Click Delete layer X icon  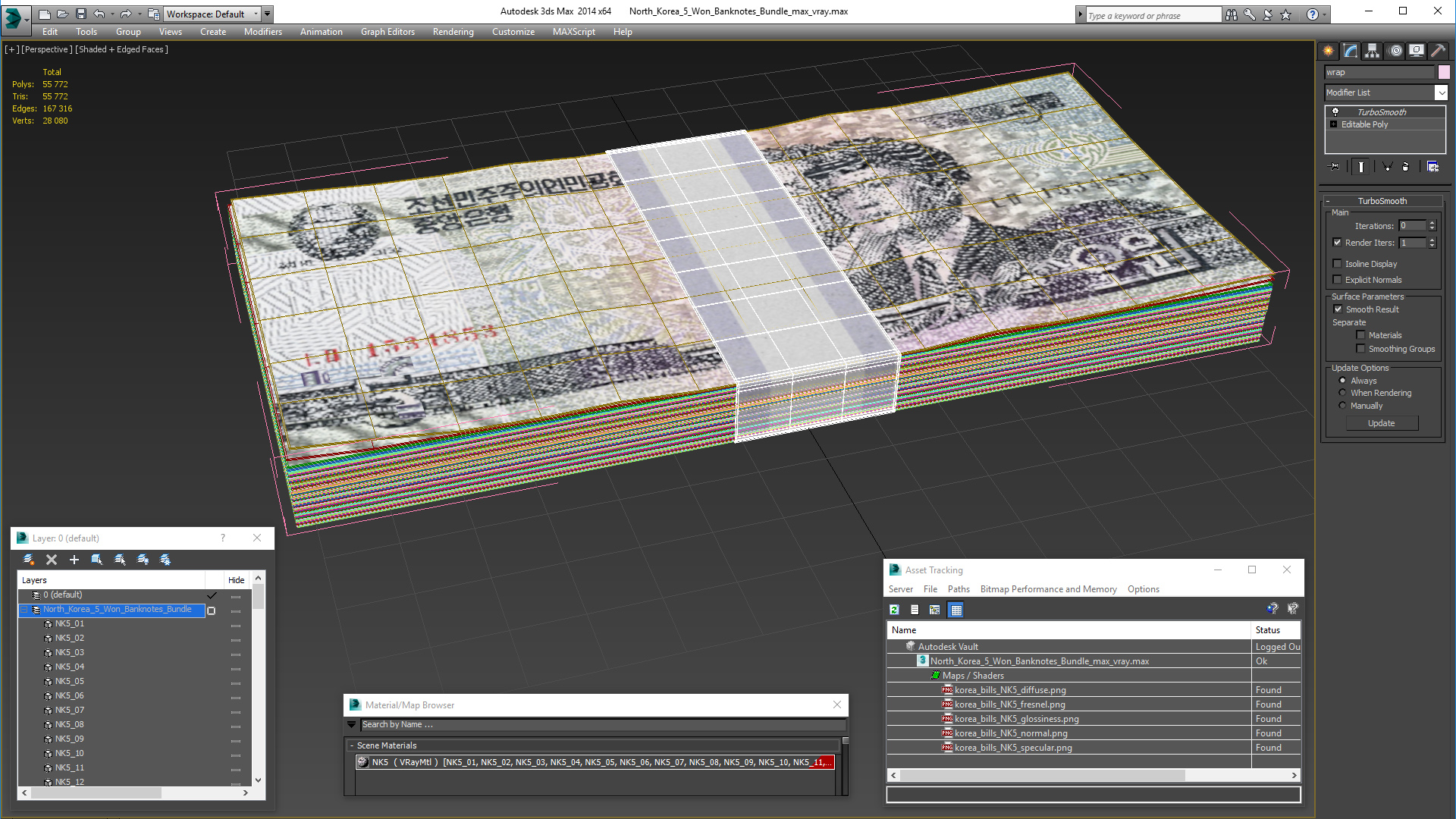[52, 560]
